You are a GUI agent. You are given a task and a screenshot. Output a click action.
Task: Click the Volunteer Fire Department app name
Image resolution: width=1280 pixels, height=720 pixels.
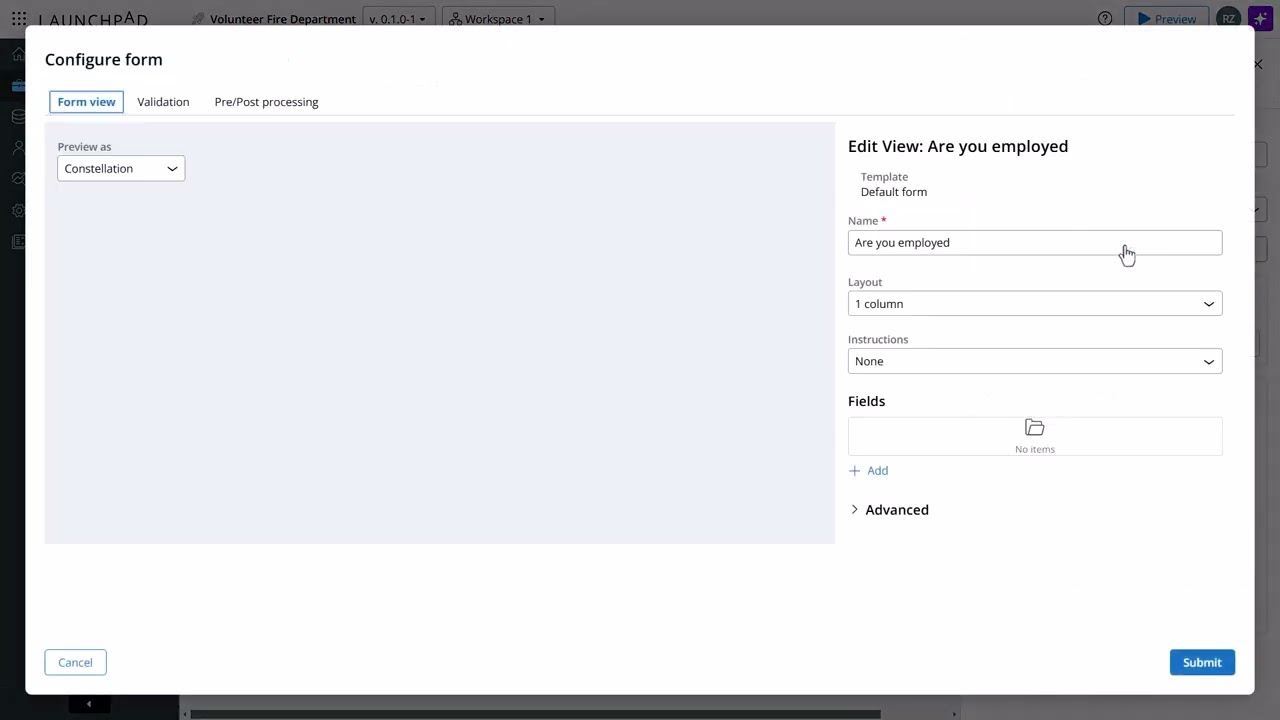click(283, 19)
